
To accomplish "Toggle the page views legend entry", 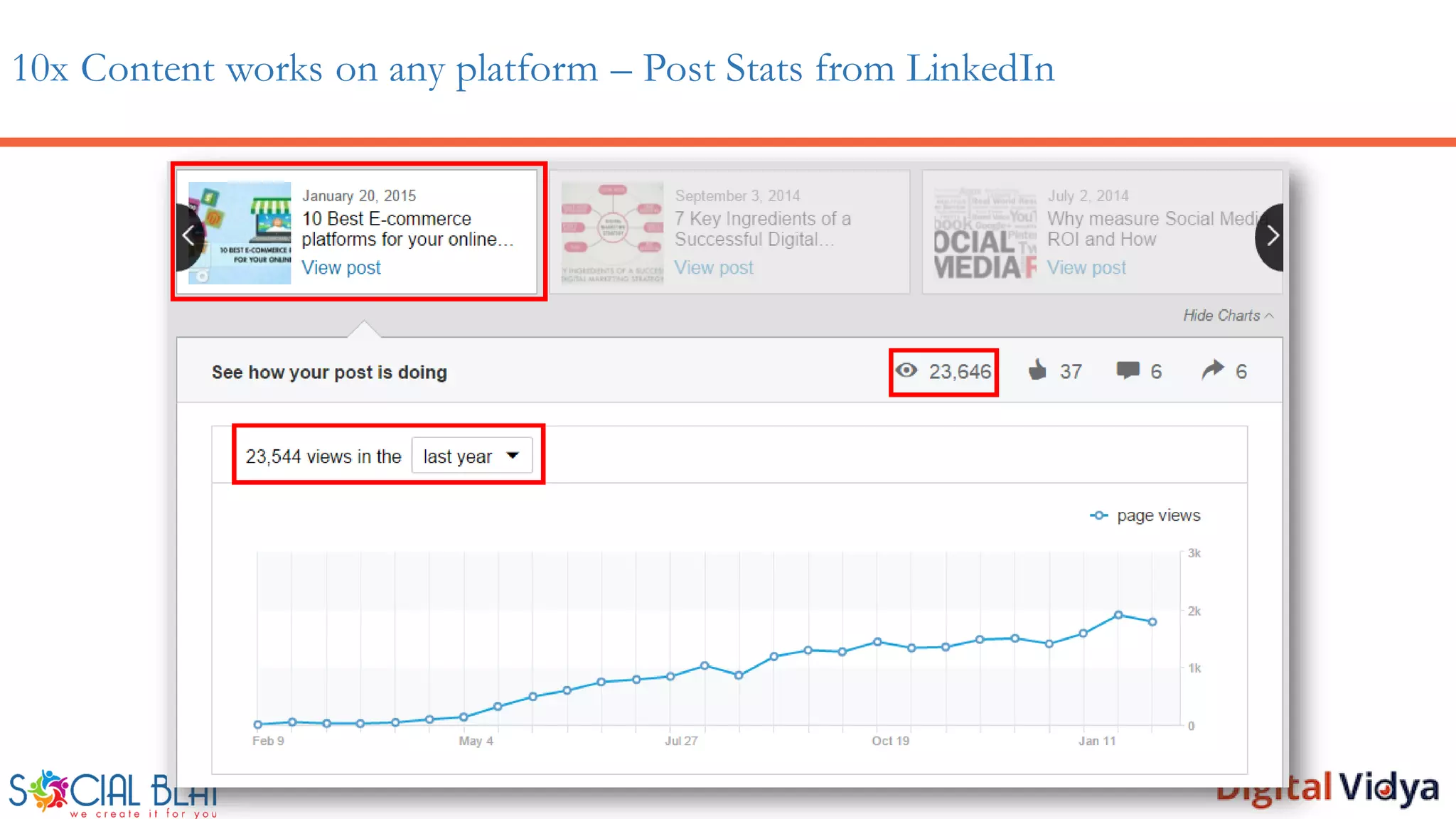I will tap(1145, 515).
